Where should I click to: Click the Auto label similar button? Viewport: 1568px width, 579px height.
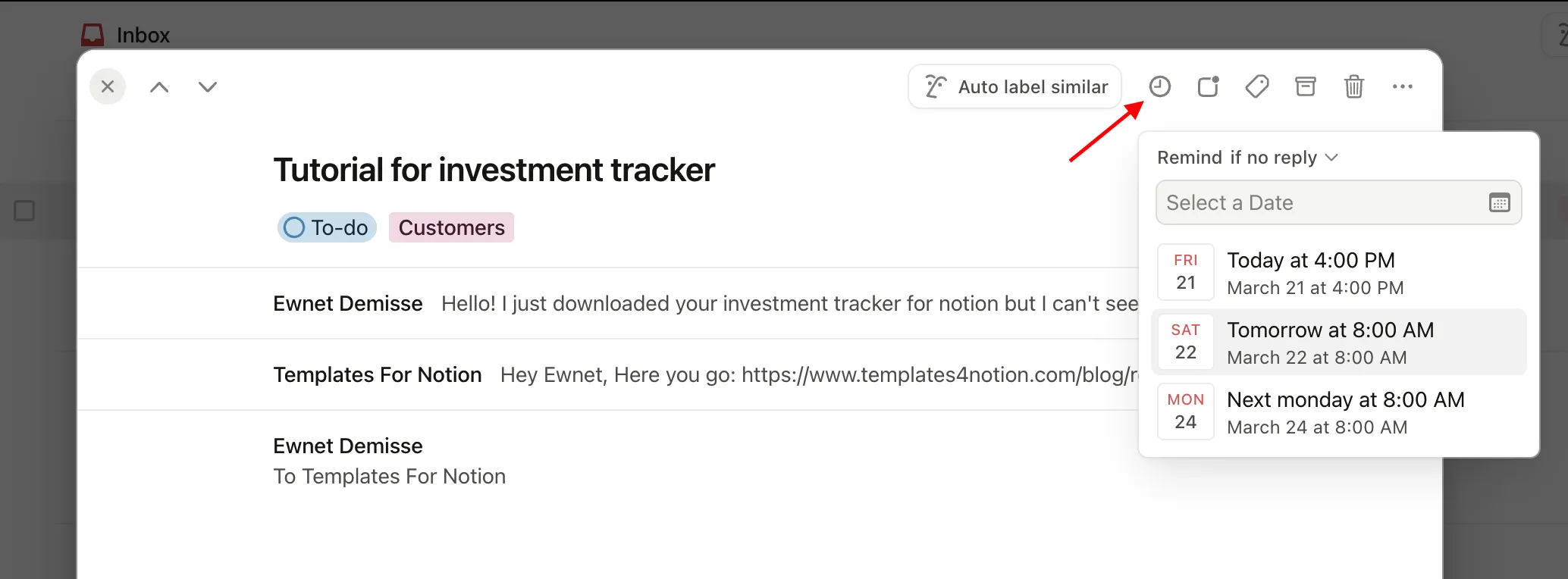click(1014, 87)
